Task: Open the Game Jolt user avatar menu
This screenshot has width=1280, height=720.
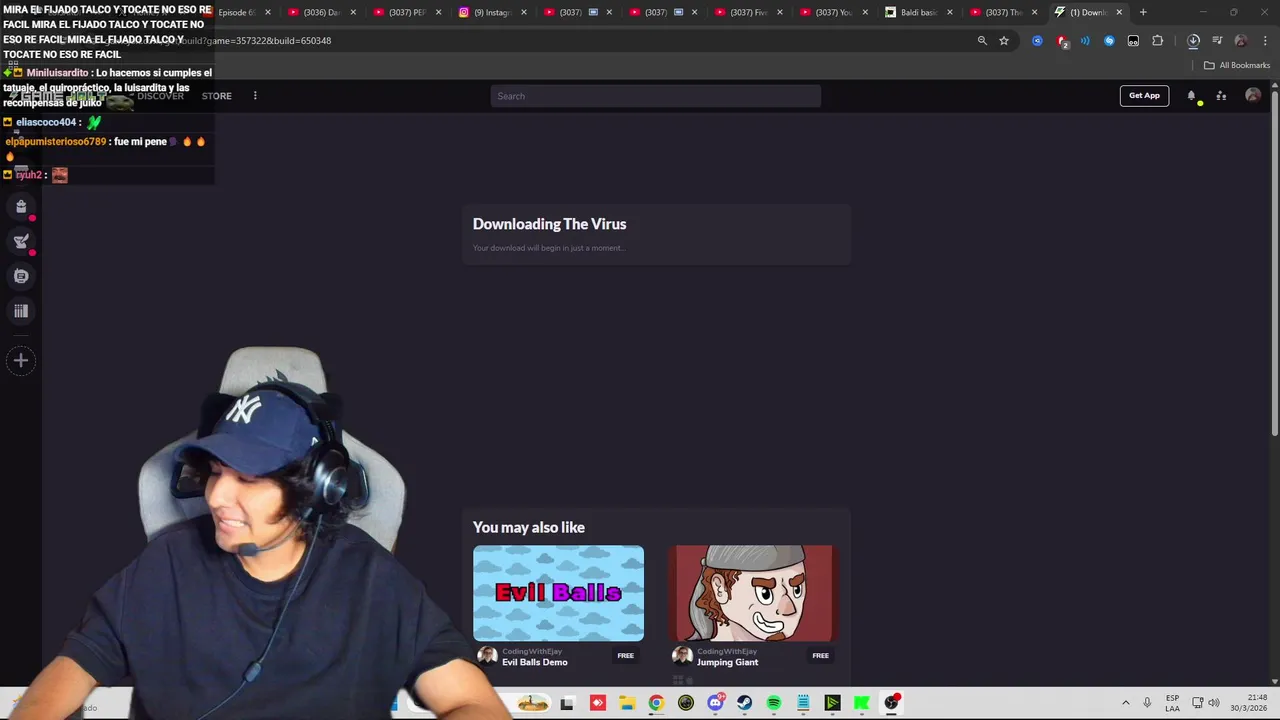Action: [x=1253, y=95]
